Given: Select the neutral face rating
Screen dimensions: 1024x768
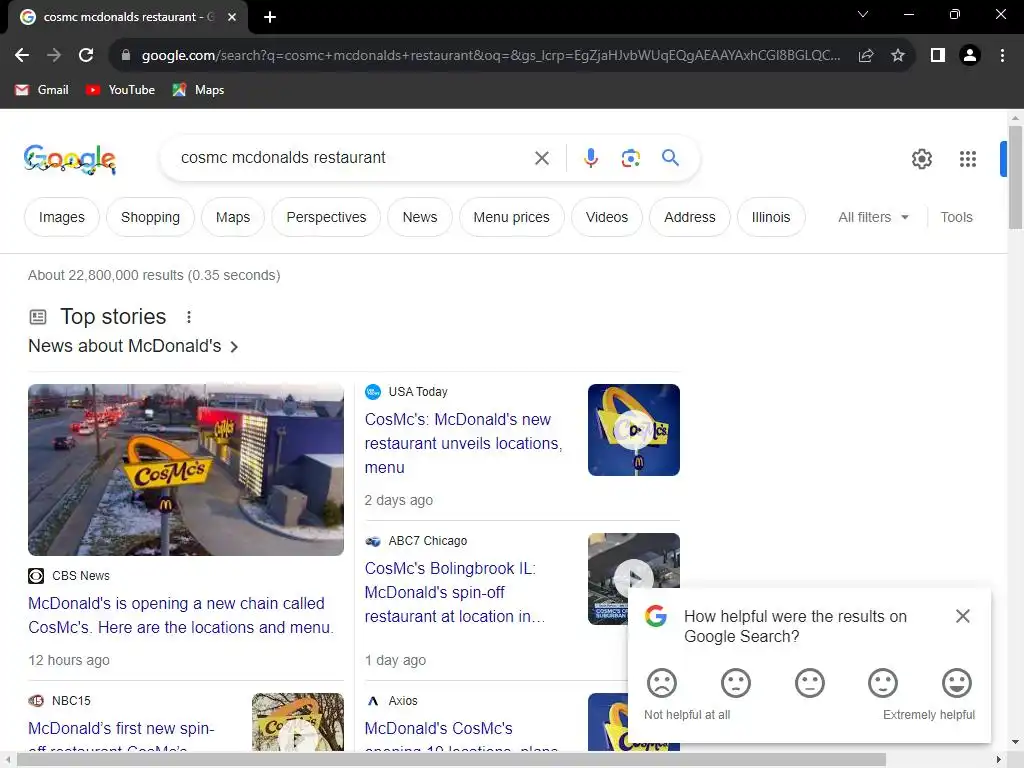Looking at the screenshot, I should click(810, 683).
